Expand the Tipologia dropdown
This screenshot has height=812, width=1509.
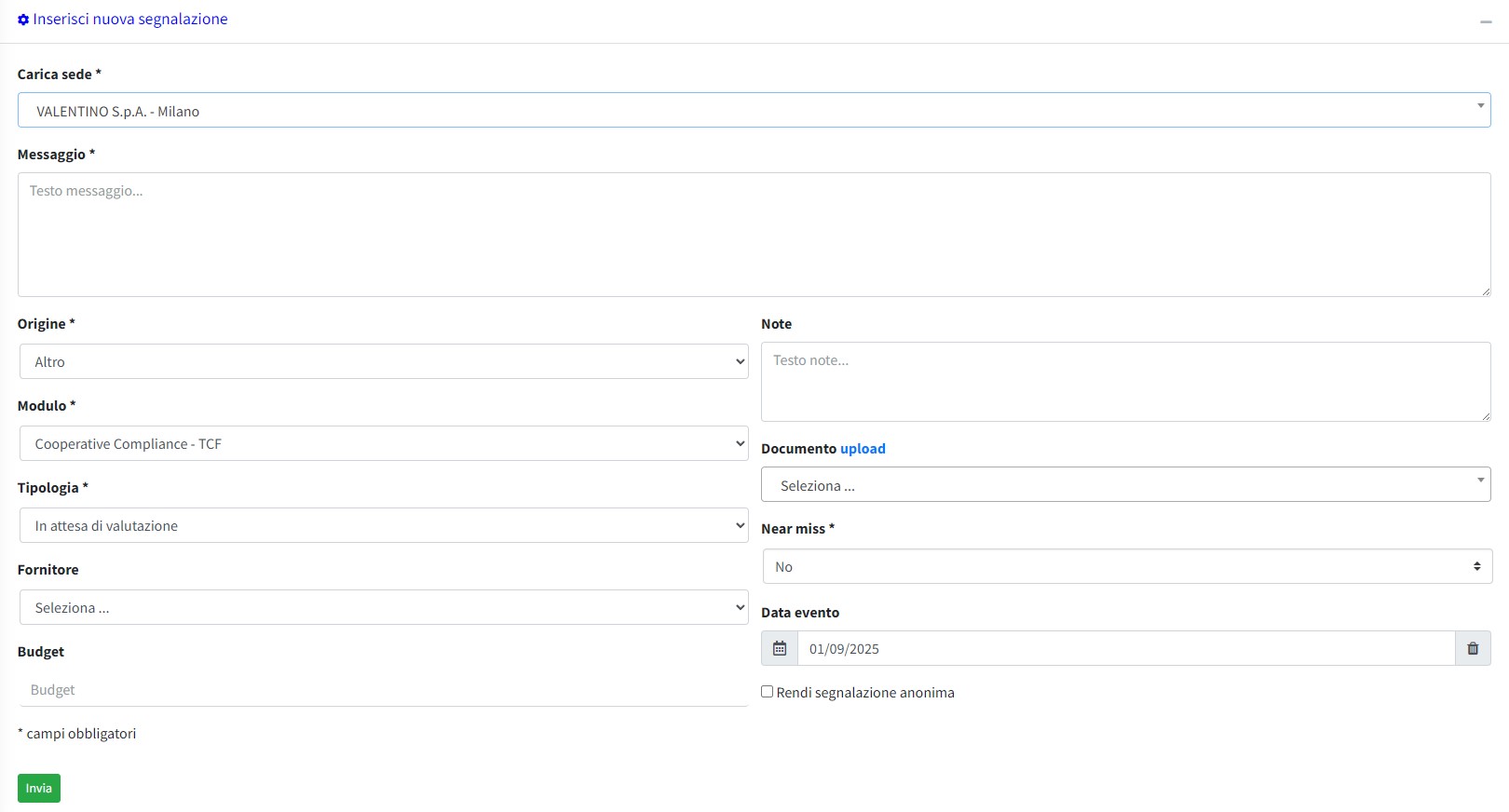point(383,525)
